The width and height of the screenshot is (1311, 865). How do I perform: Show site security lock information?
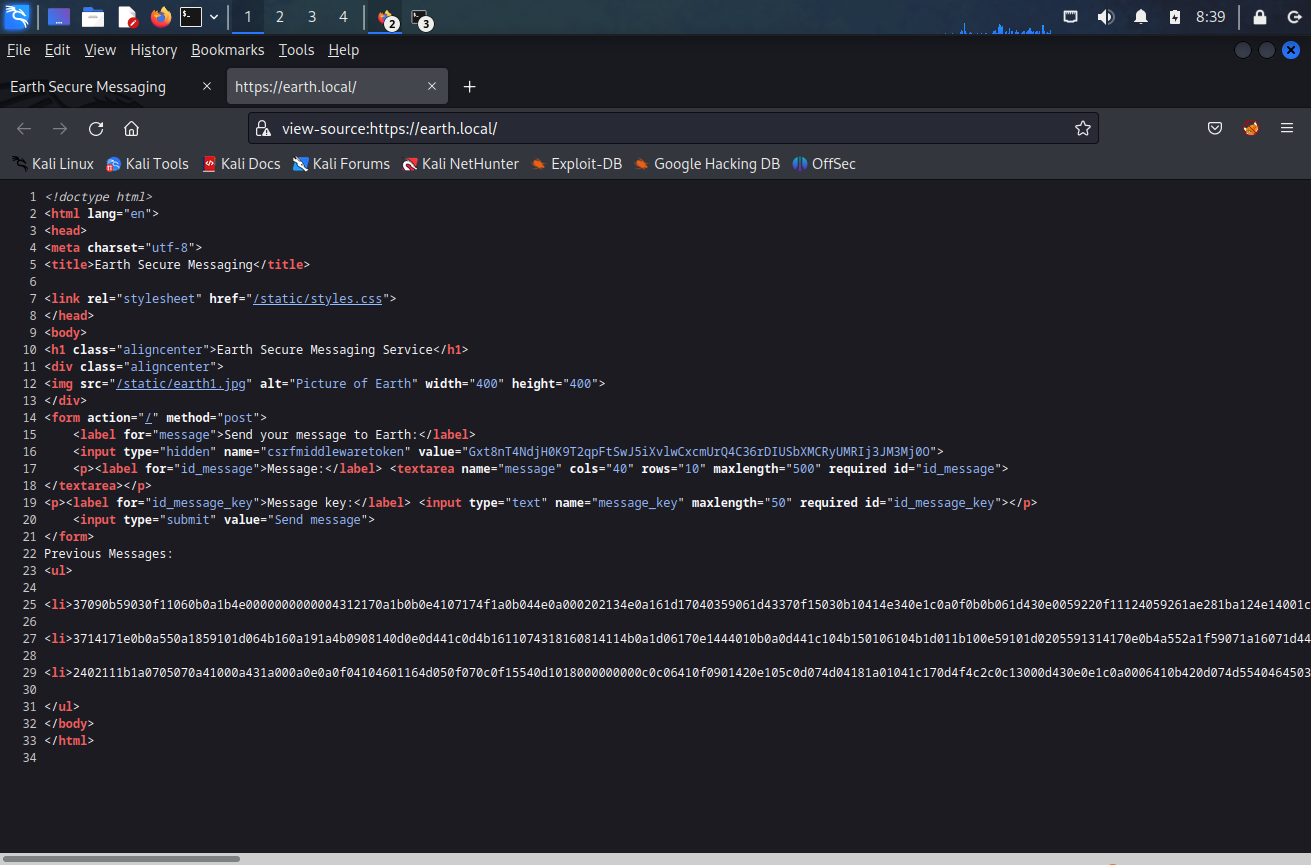click(x=263, y=128)
